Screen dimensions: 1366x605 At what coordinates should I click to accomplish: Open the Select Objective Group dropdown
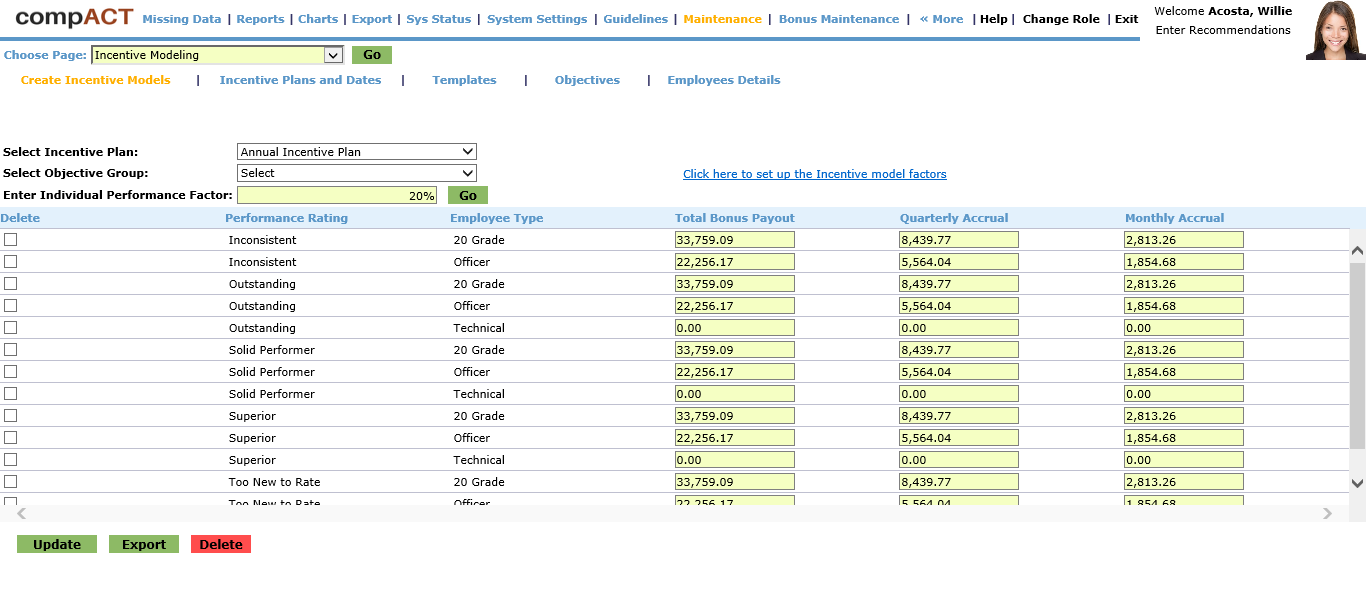357,173
